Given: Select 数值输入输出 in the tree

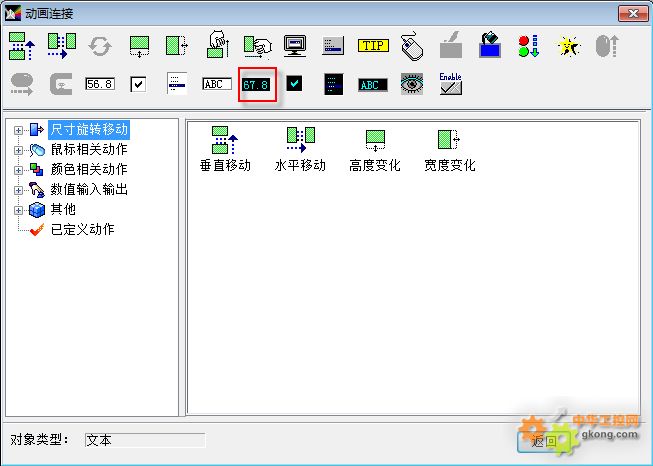Looking at the screenshot, I should pyautogui.click(x=89, y=189).
